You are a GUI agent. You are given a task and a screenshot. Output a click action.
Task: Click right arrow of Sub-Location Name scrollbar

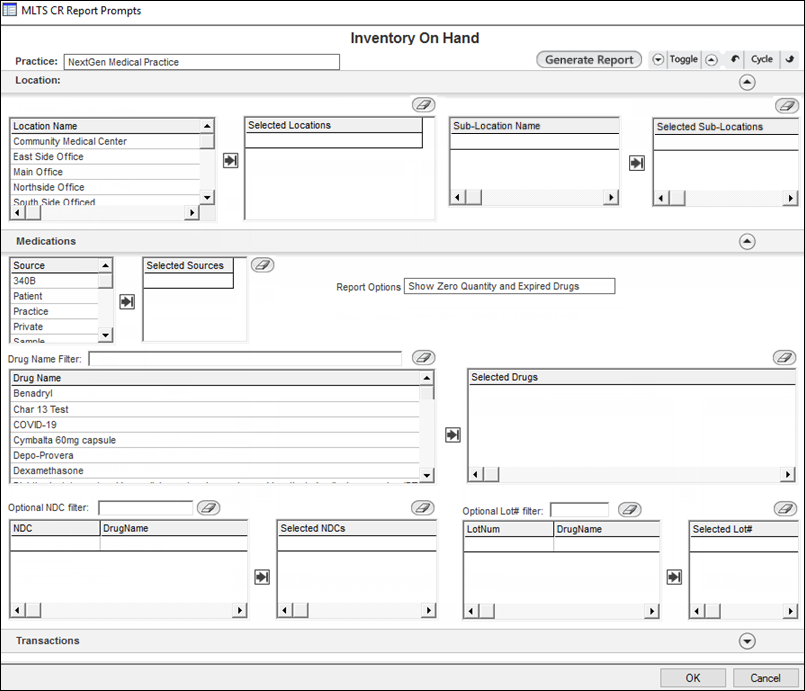[x=610, y=197]
